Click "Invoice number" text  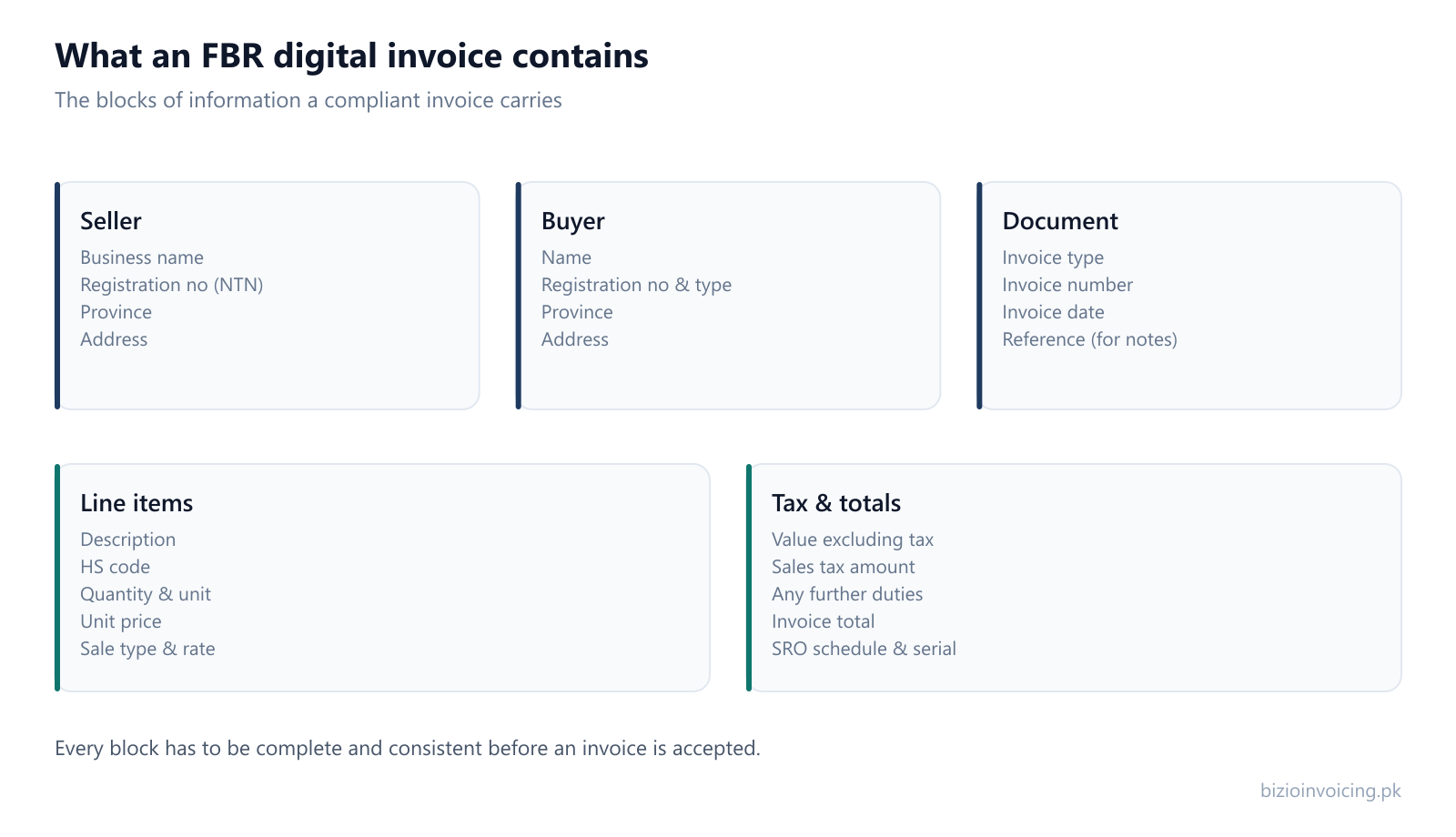pos(1067,285)
